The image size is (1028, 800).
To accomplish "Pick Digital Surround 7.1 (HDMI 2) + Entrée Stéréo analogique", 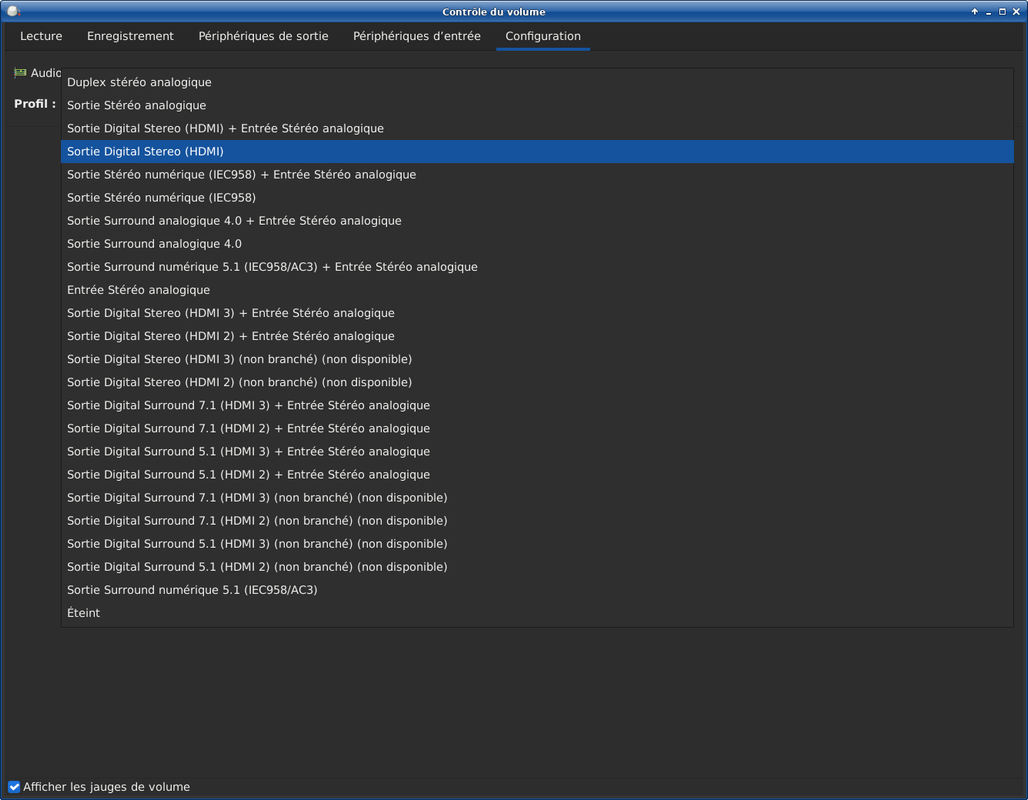I will (537, 428).
